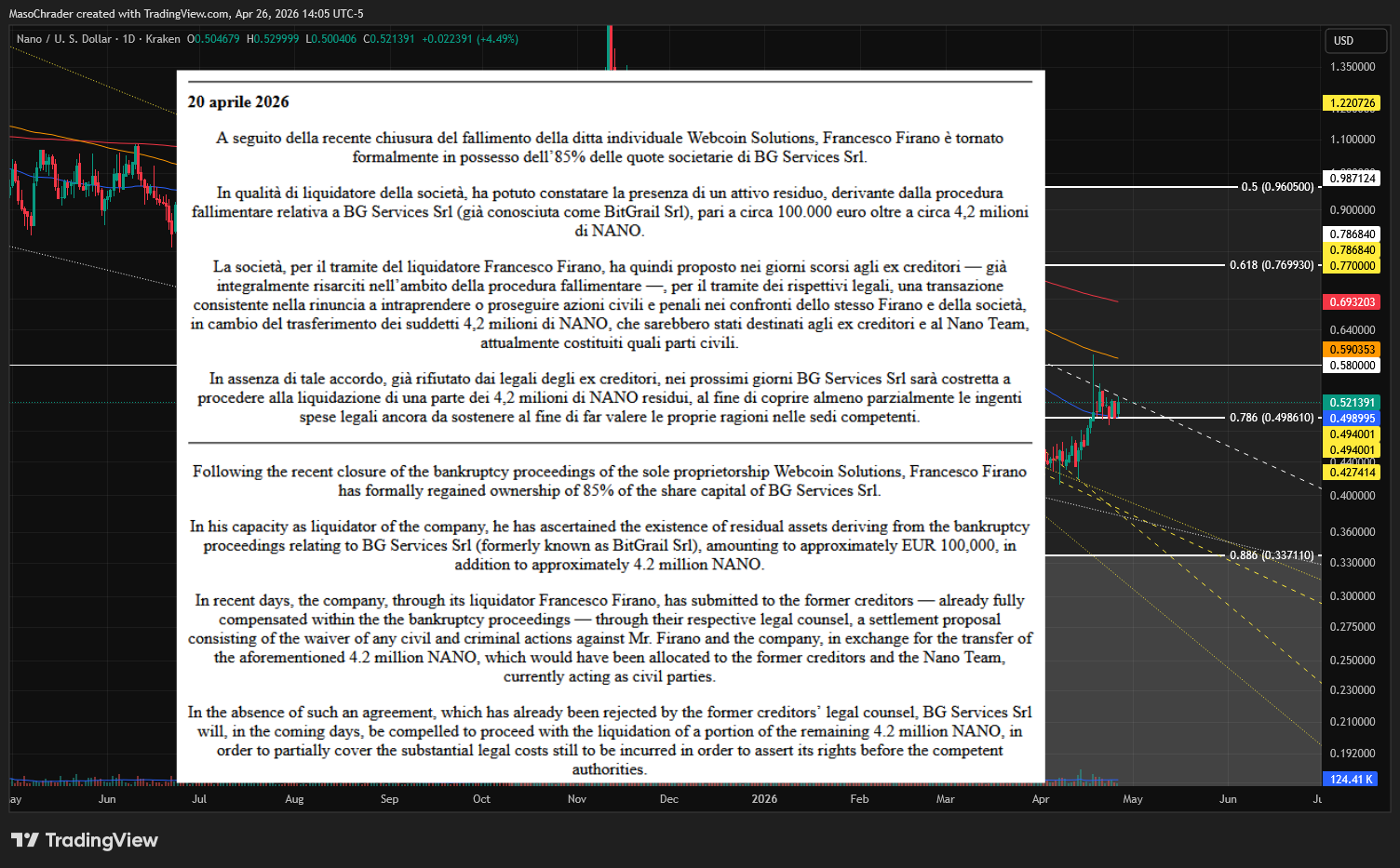Click the white 0.580000 price label
Viewport: 1400px width, 868px height.
[x=1353, y=366]
